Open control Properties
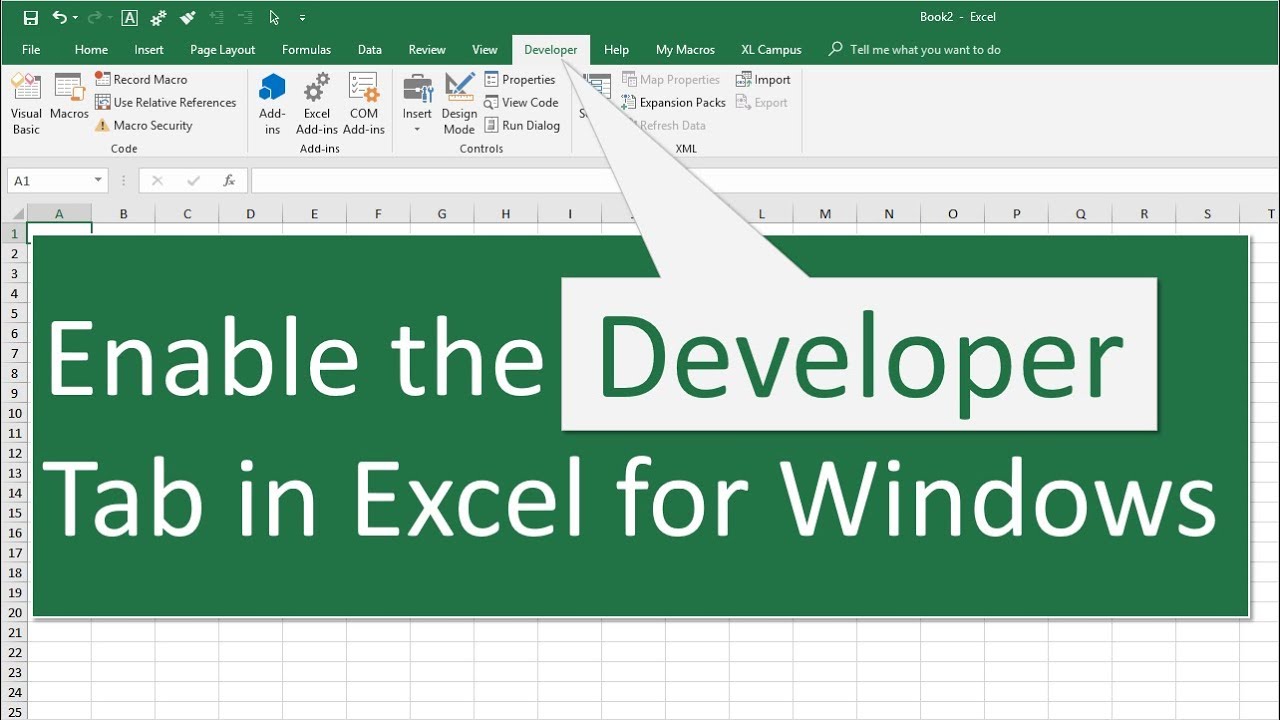Image resolution: width=1280 pixels, height=720 pixels. pyautogui.click(x=520, y=79)
